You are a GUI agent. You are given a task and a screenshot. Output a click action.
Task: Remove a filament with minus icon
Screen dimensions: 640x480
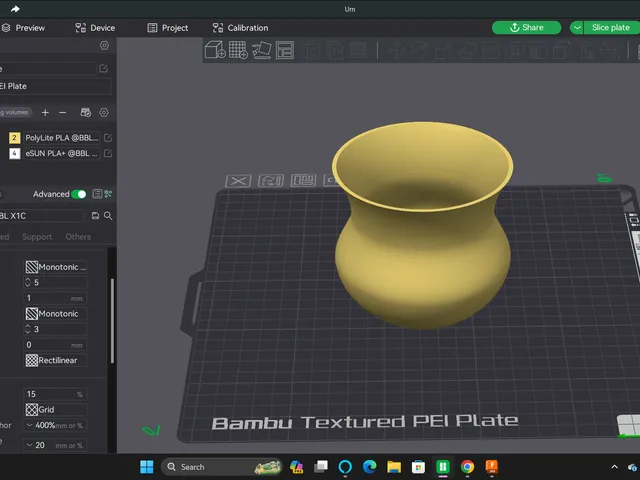pyautogui.click(x=62, y=112)
